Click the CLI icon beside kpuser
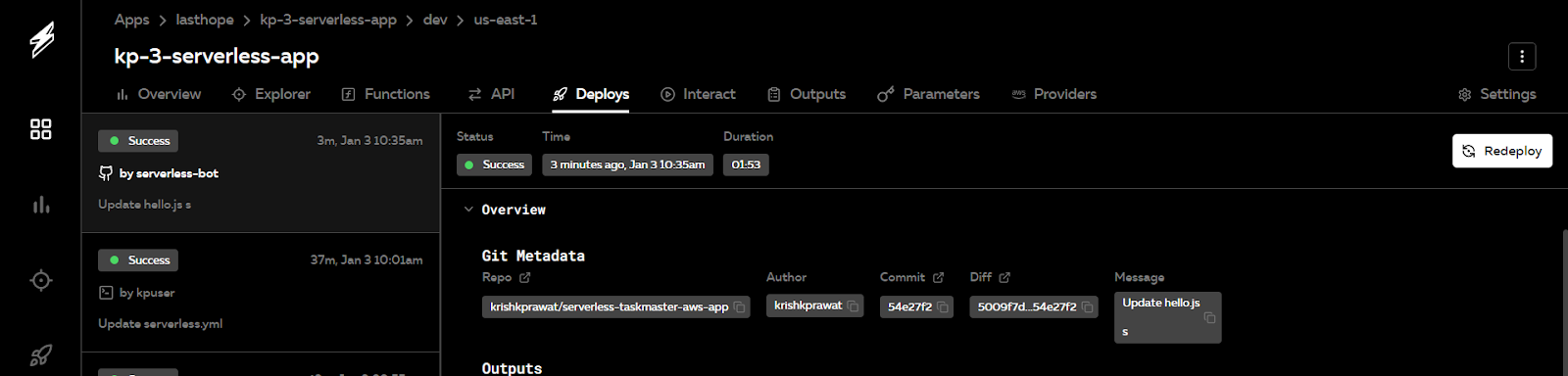 tap(106, 293)
